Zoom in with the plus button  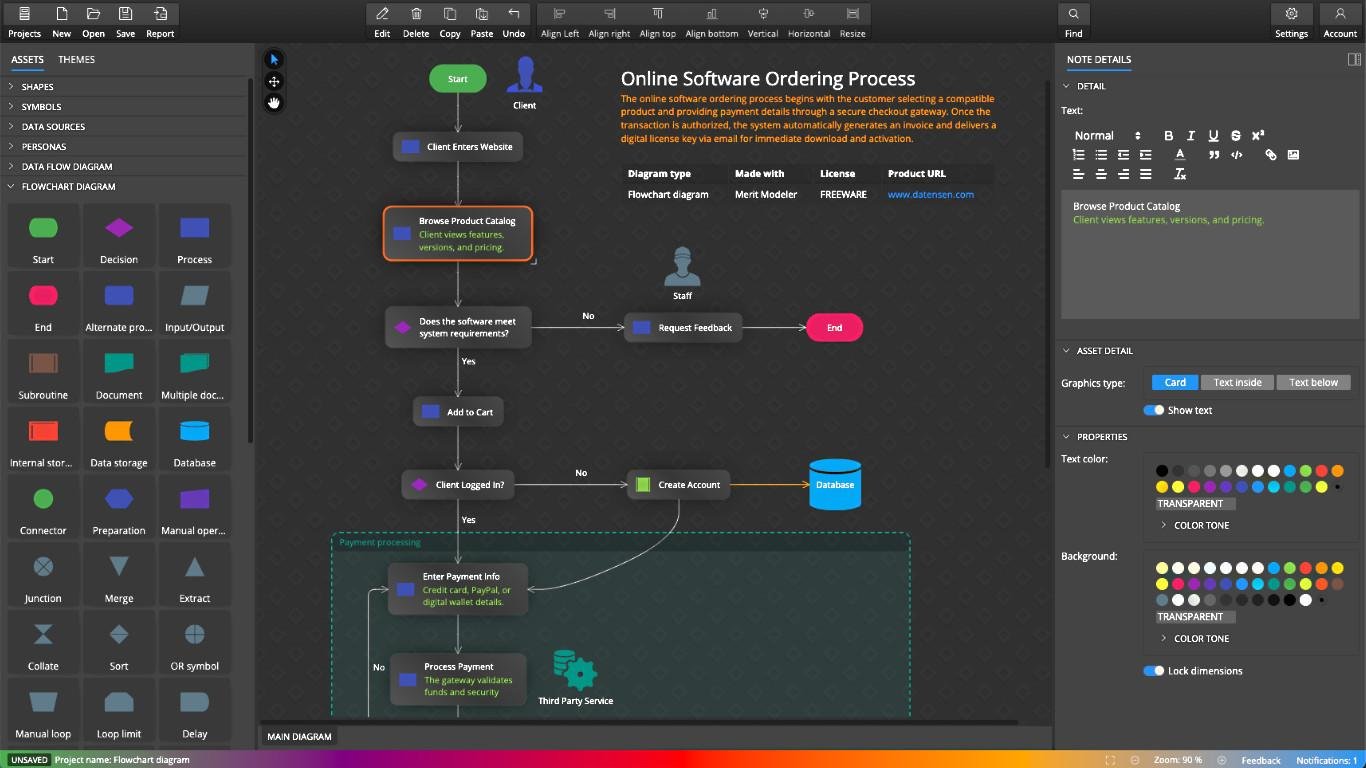[x=1223, y=760]
